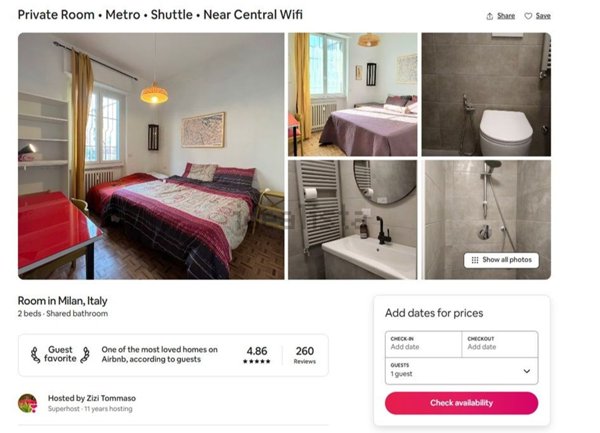Viewport: 600px width, 433px height.
Task: Open the purple-bed bedroom photo
Action: 352,94
